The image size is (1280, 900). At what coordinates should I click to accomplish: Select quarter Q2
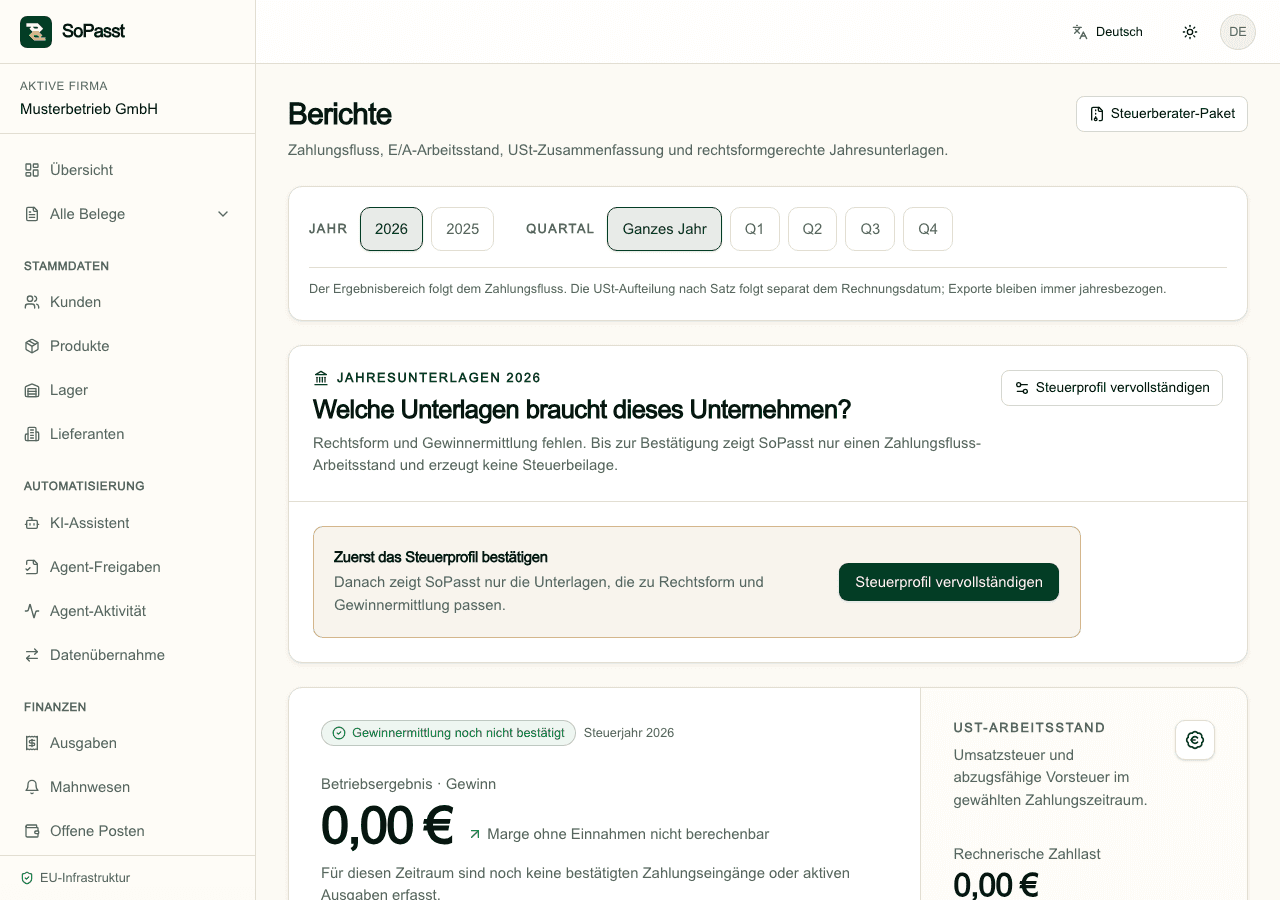coord(812,229)
